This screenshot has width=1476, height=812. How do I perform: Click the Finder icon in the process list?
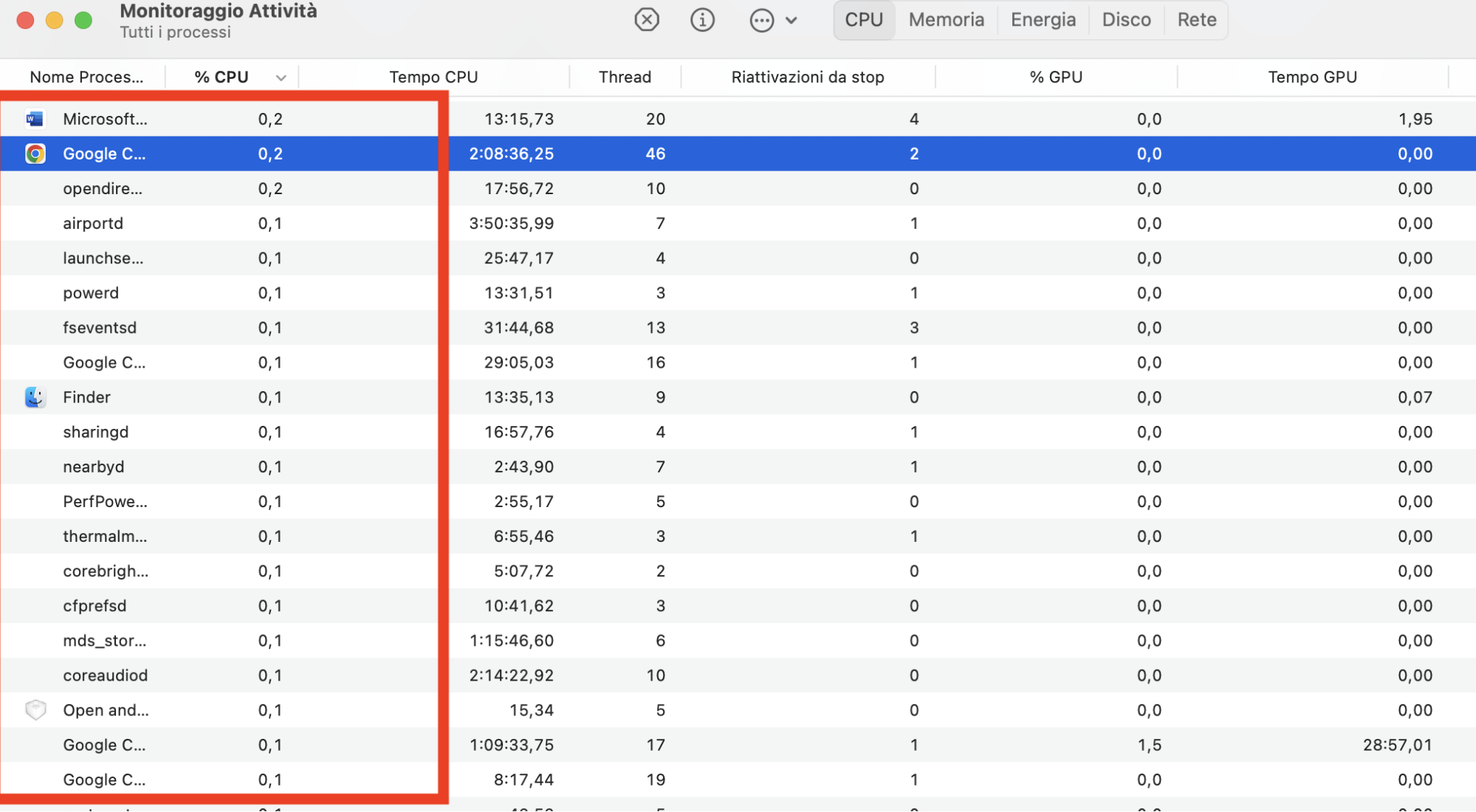35,396
